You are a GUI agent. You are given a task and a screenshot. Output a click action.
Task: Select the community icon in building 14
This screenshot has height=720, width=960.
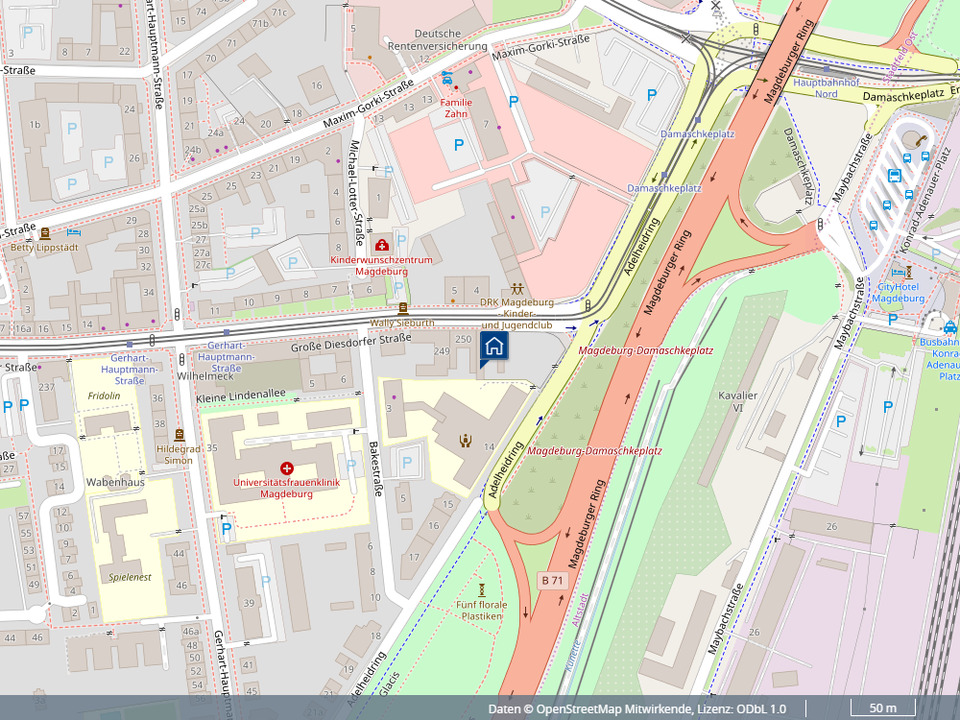pos(465,439)
